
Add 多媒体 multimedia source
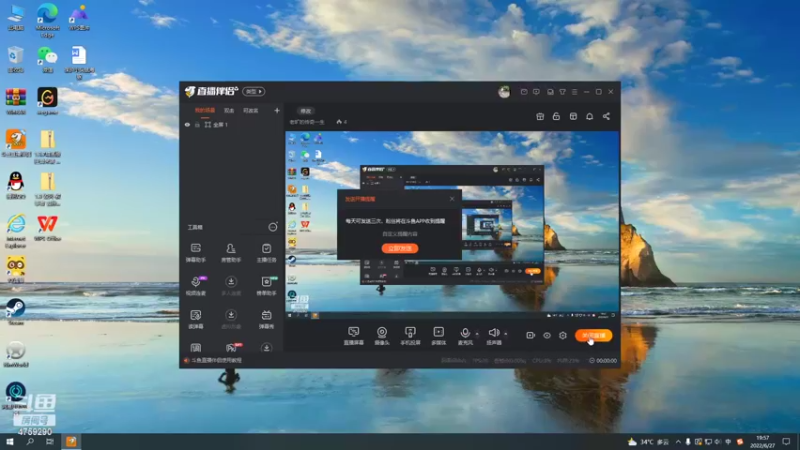pos(438,336)
